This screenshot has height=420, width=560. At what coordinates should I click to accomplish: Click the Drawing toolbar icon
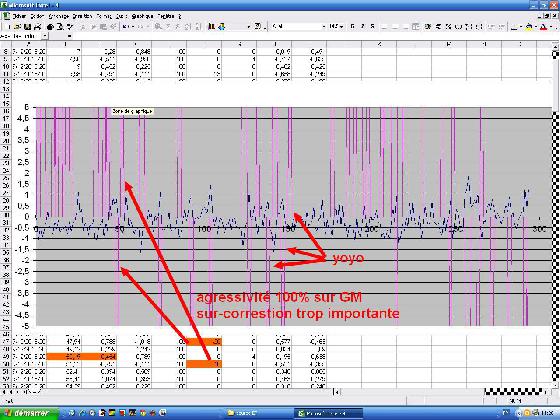click(x=221, y=26)
